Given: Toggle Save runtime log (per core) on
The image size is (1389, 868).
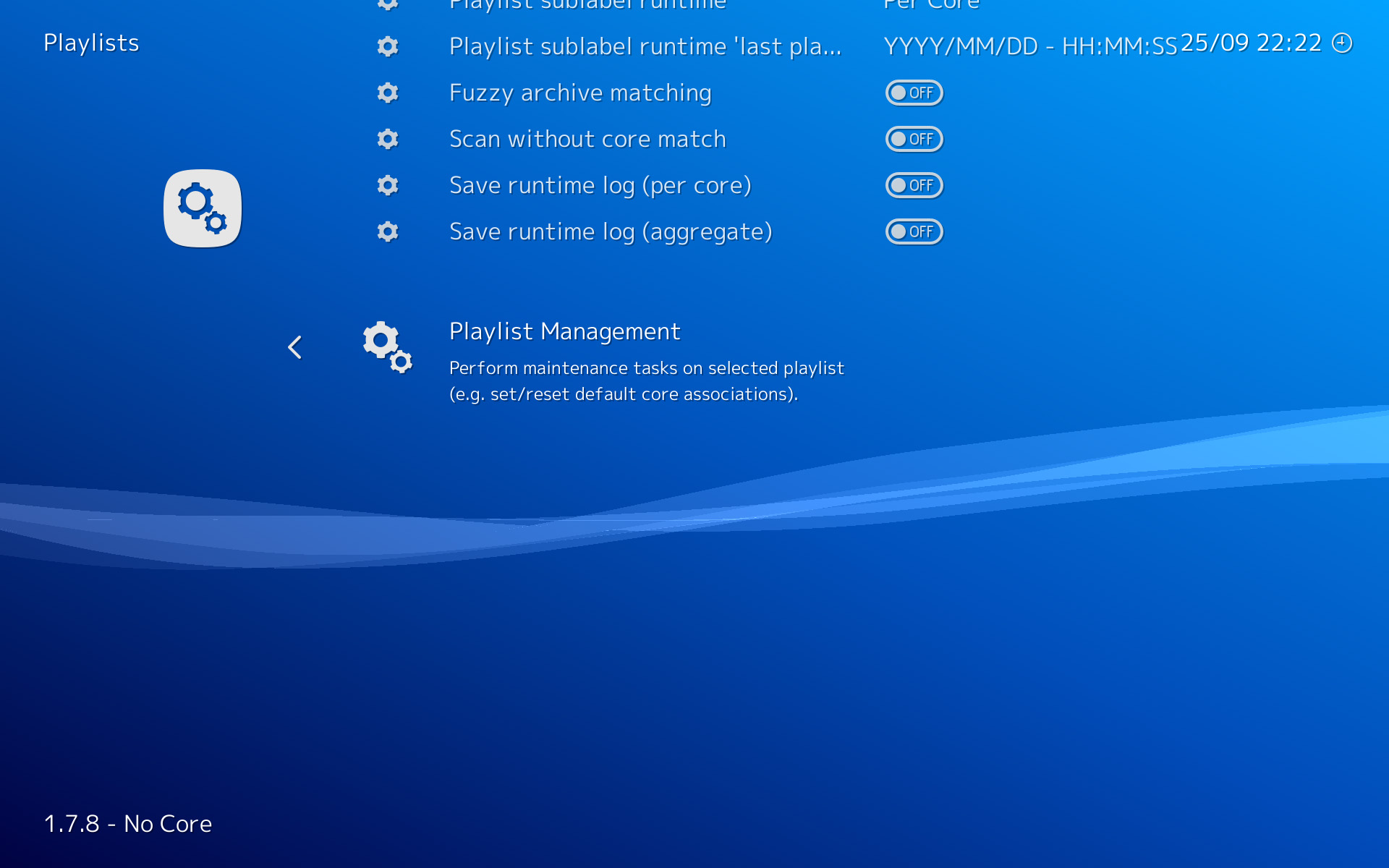Looking at the screenshot, I should (914, 185).
